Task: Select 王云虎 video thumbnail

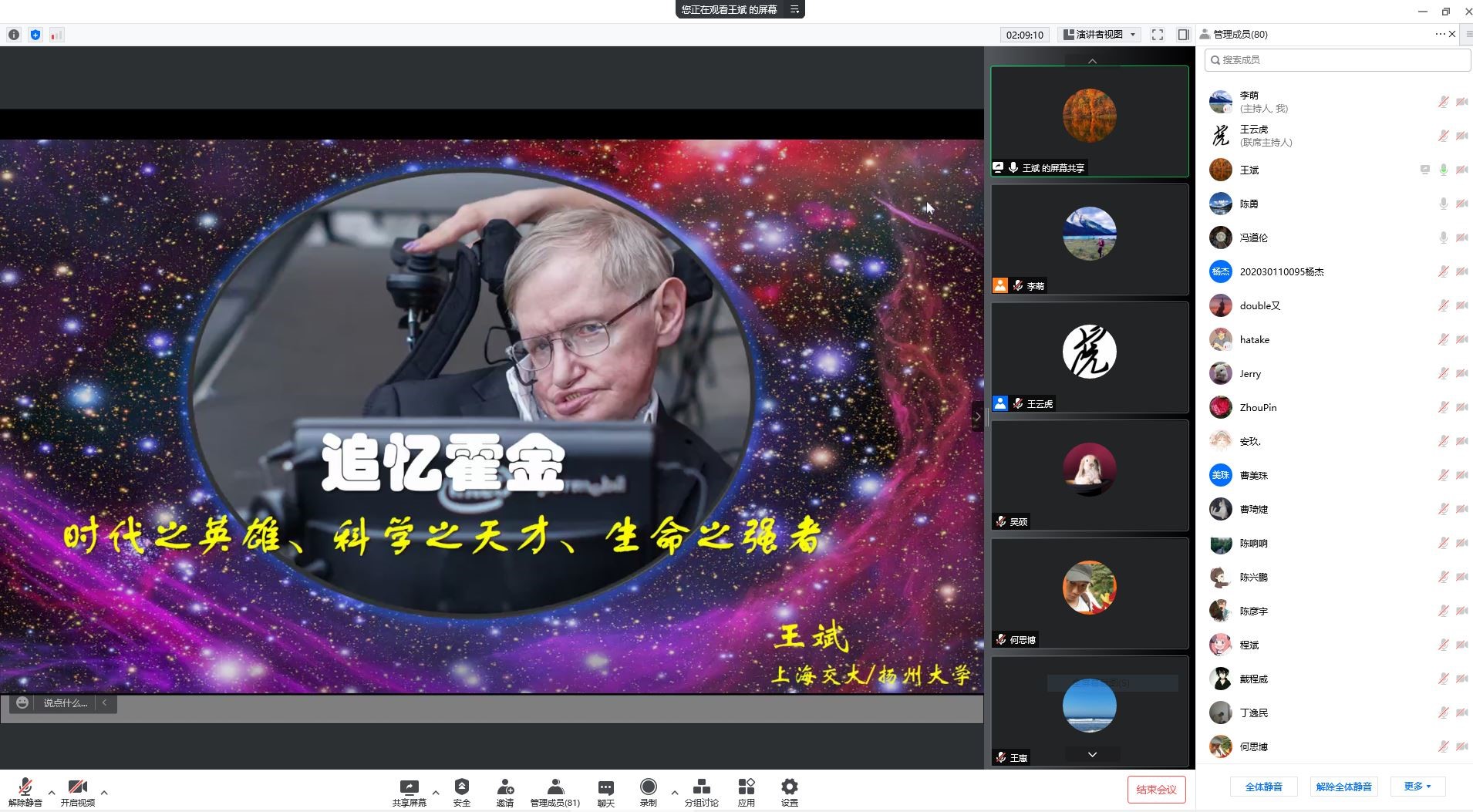Action: [1089, 356]
